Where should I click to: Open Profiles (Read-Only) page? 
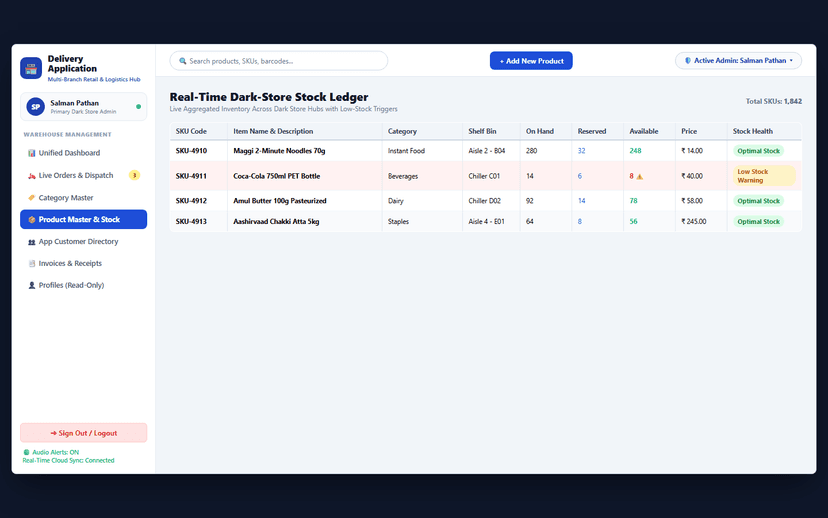(x=83, y=285)
